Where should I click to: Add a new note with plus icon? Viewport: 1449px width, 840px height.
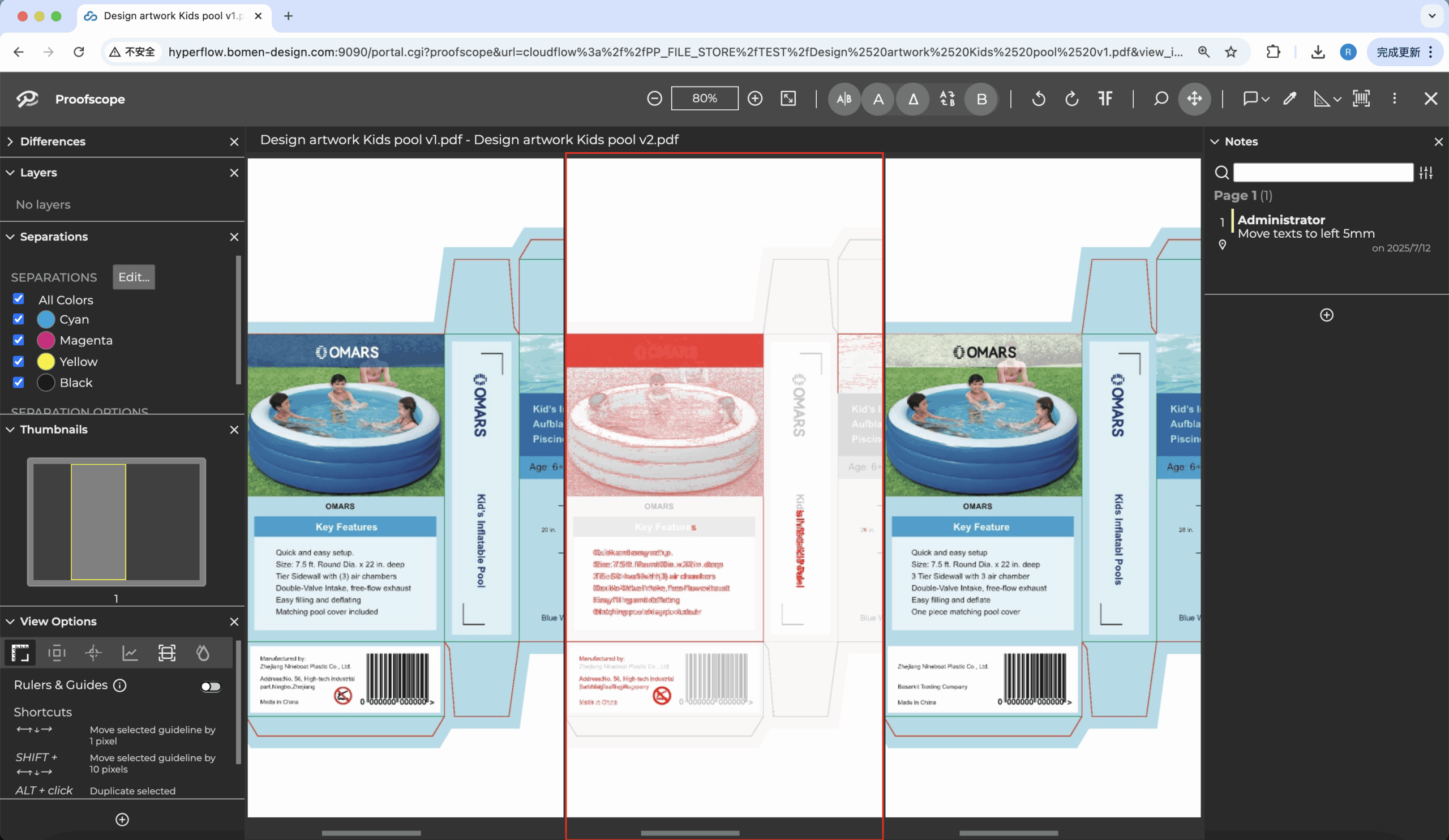coord(1327,315)
